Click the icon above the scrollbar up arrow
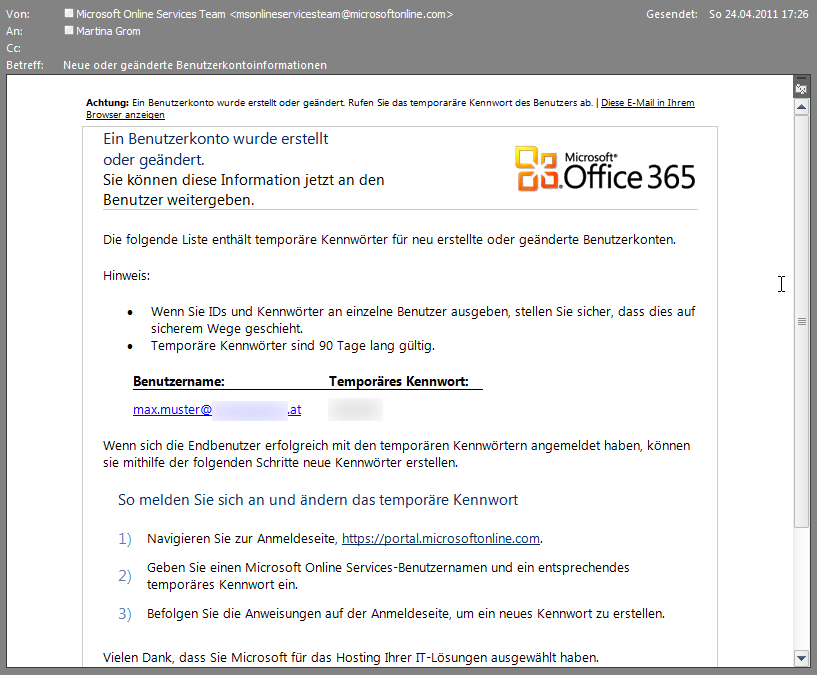Image resolution: width=817 pixels, height=675 pixels. (x=801, y=89)
